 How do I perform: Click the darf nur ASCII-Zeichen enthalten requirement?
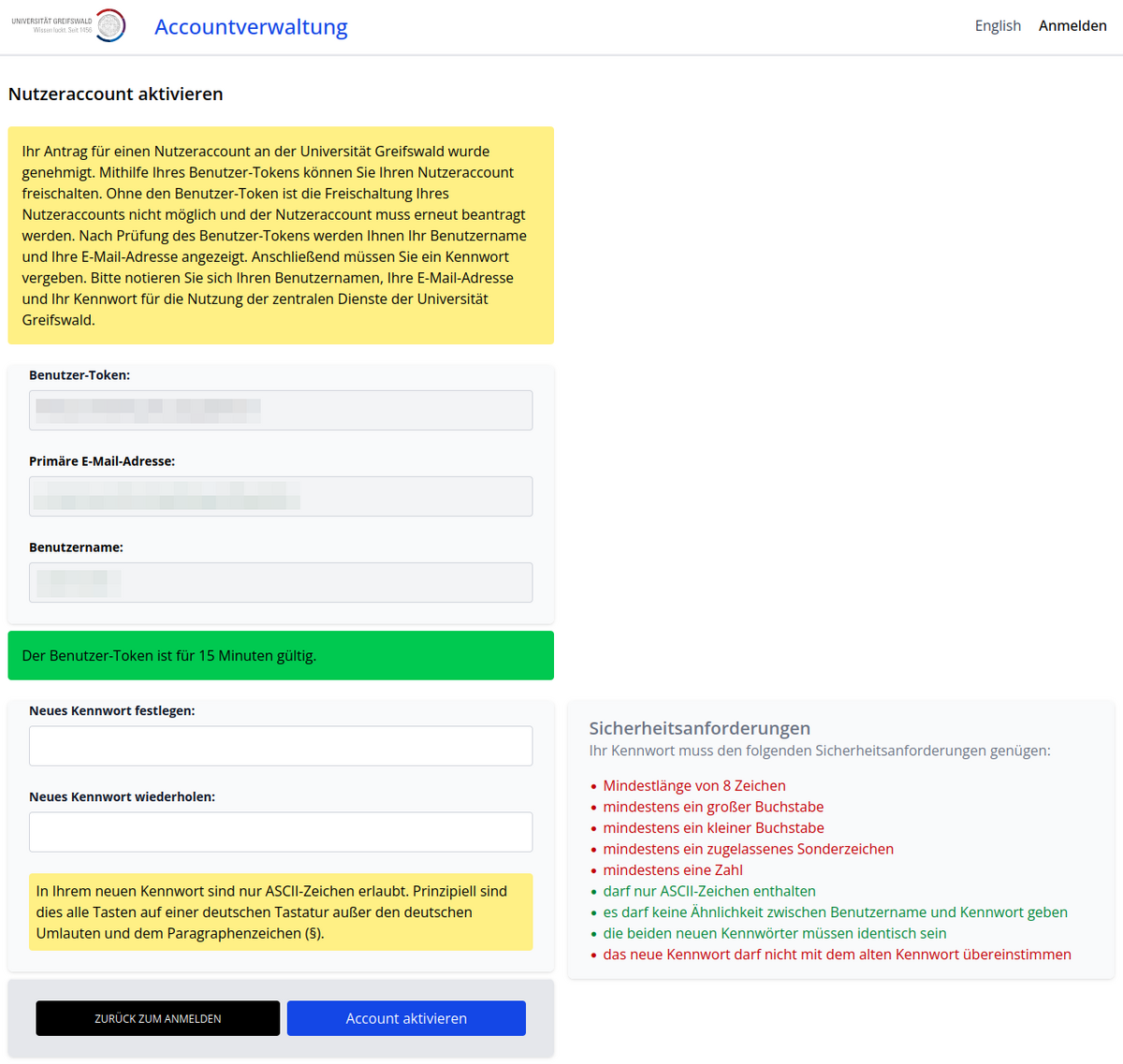point(708,891)
